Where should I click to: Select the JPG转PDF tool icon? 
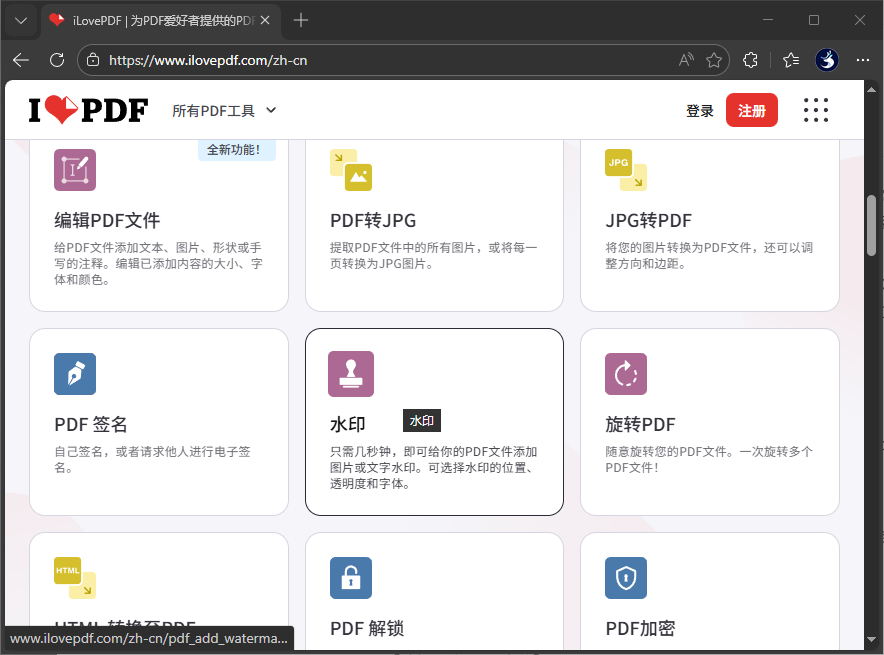coord(625,169)
